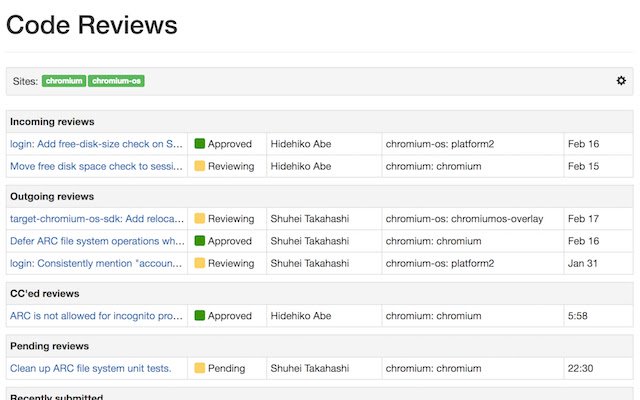Open 'ARC is not allowed for incognito' review
This screenshot has width=640, height=400.
(96, 316)
